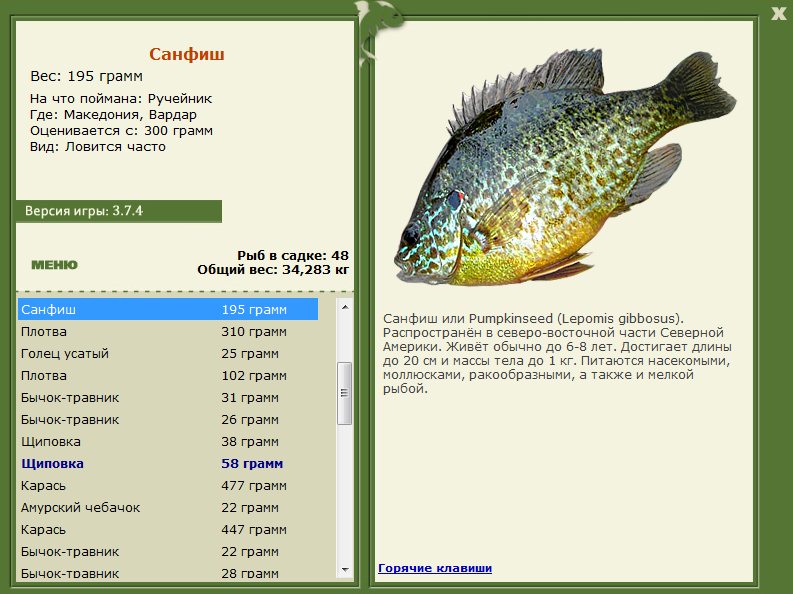Click the scroll down arrow of fish list
Screen dimensions: 793x594
pos(345,570)
